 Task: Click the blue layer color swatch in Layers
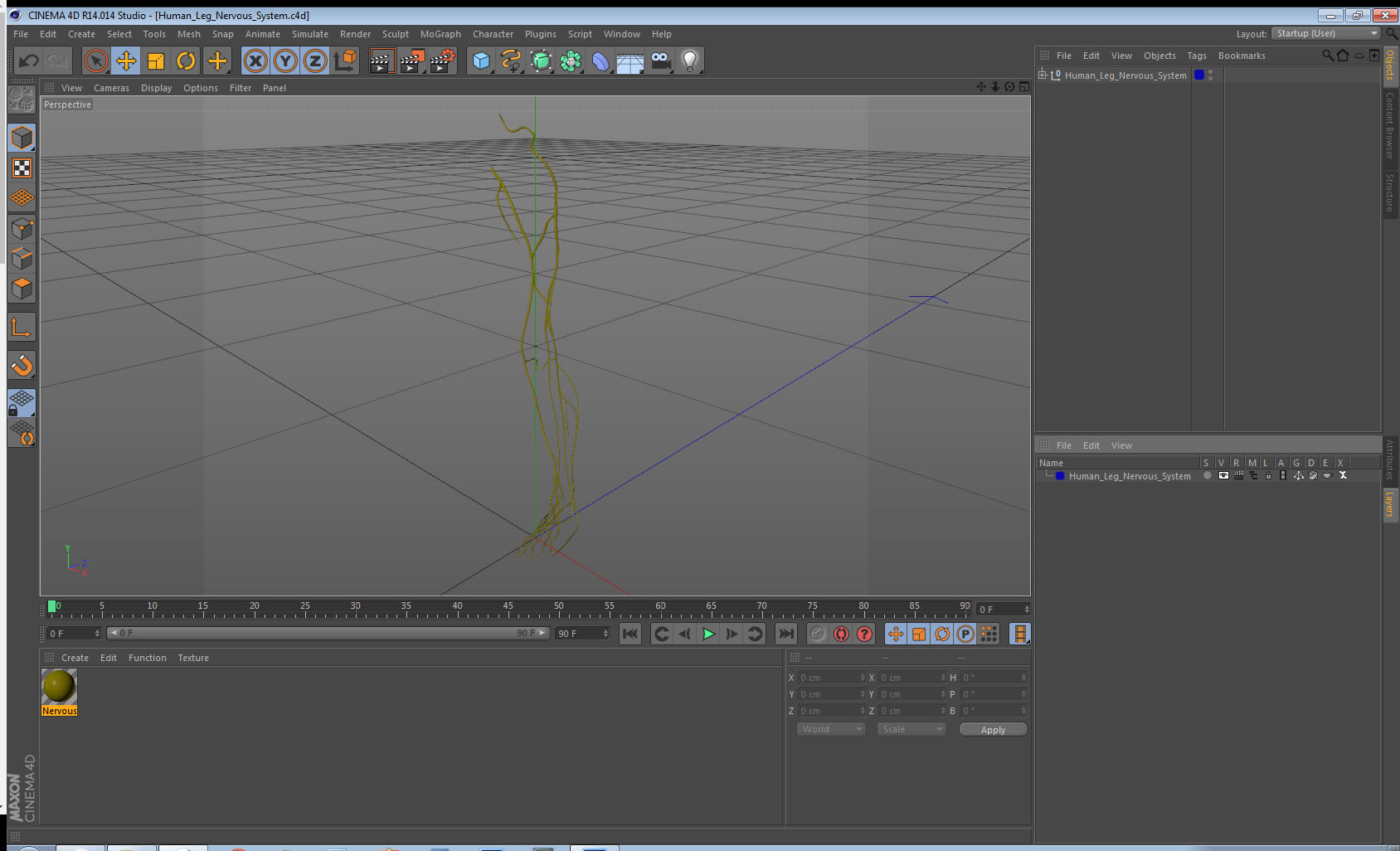[1060, 476]
